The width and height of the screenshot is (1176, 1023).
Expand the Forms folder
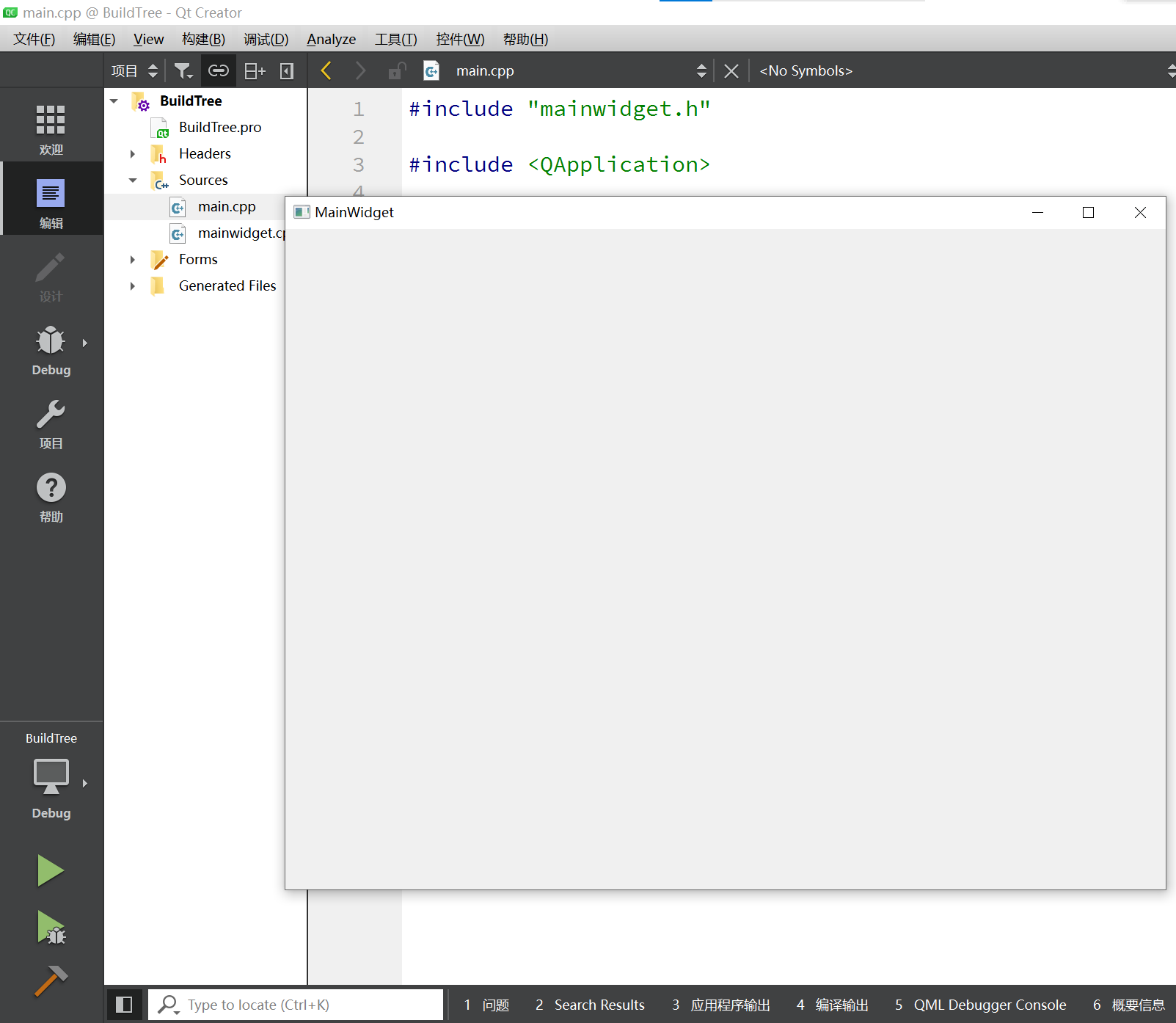pos(133,259)
